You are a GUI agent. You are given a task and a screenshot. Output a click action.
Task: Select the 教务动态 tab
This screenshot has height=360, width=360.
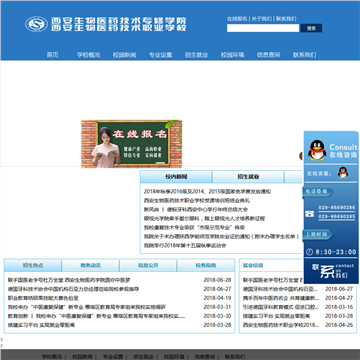click(x=90, y=265)
